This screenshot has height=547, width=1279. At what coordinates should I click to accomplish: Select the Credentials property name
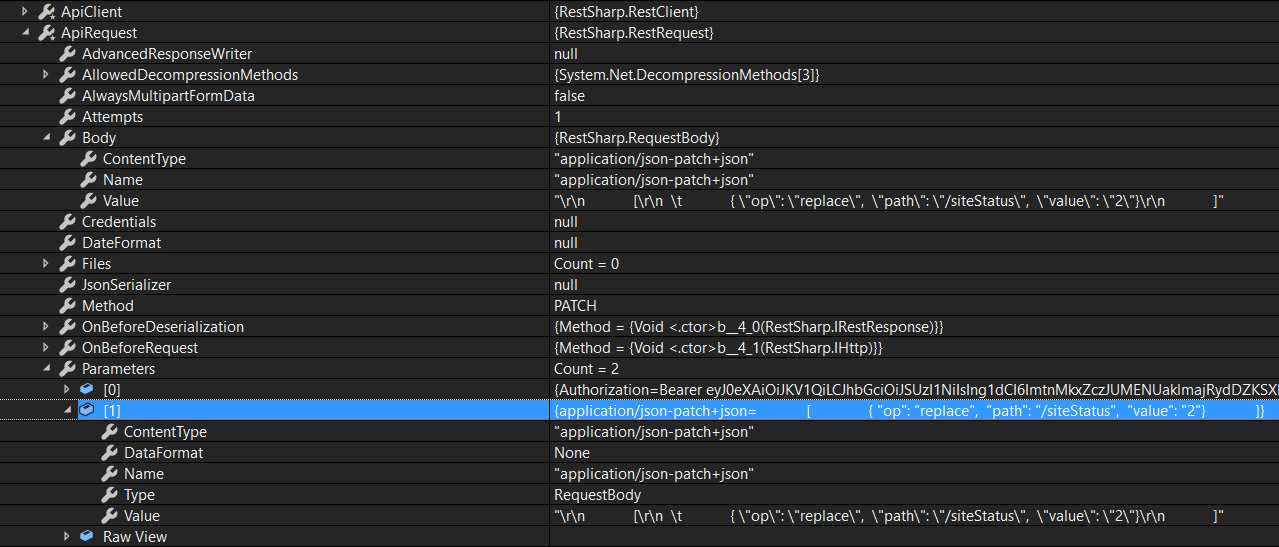pos(119,222)
